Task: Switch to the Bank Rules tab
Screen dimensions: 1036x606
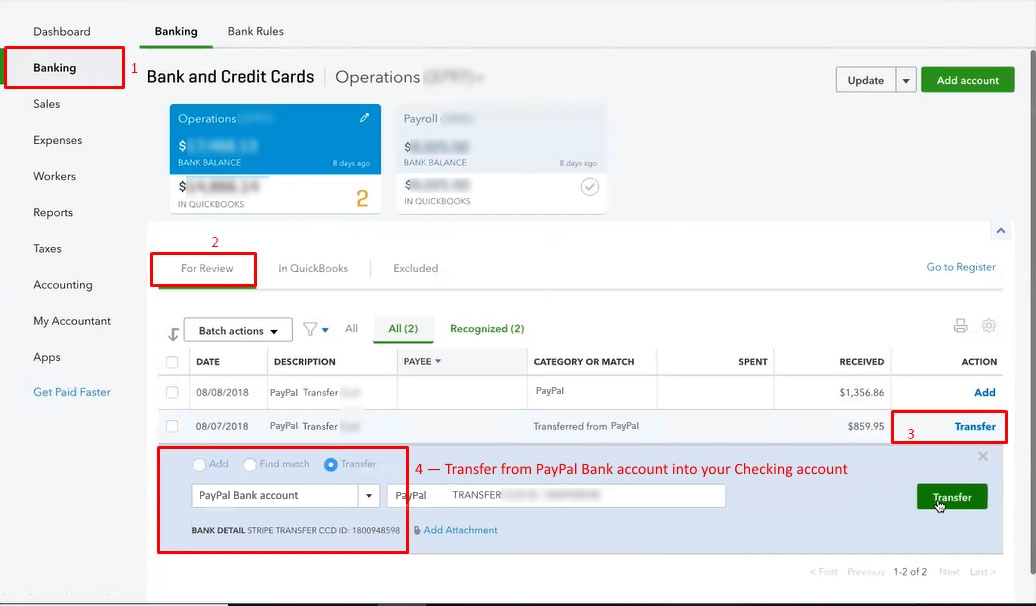Action: pyautogui.click(x=256, y=31)
